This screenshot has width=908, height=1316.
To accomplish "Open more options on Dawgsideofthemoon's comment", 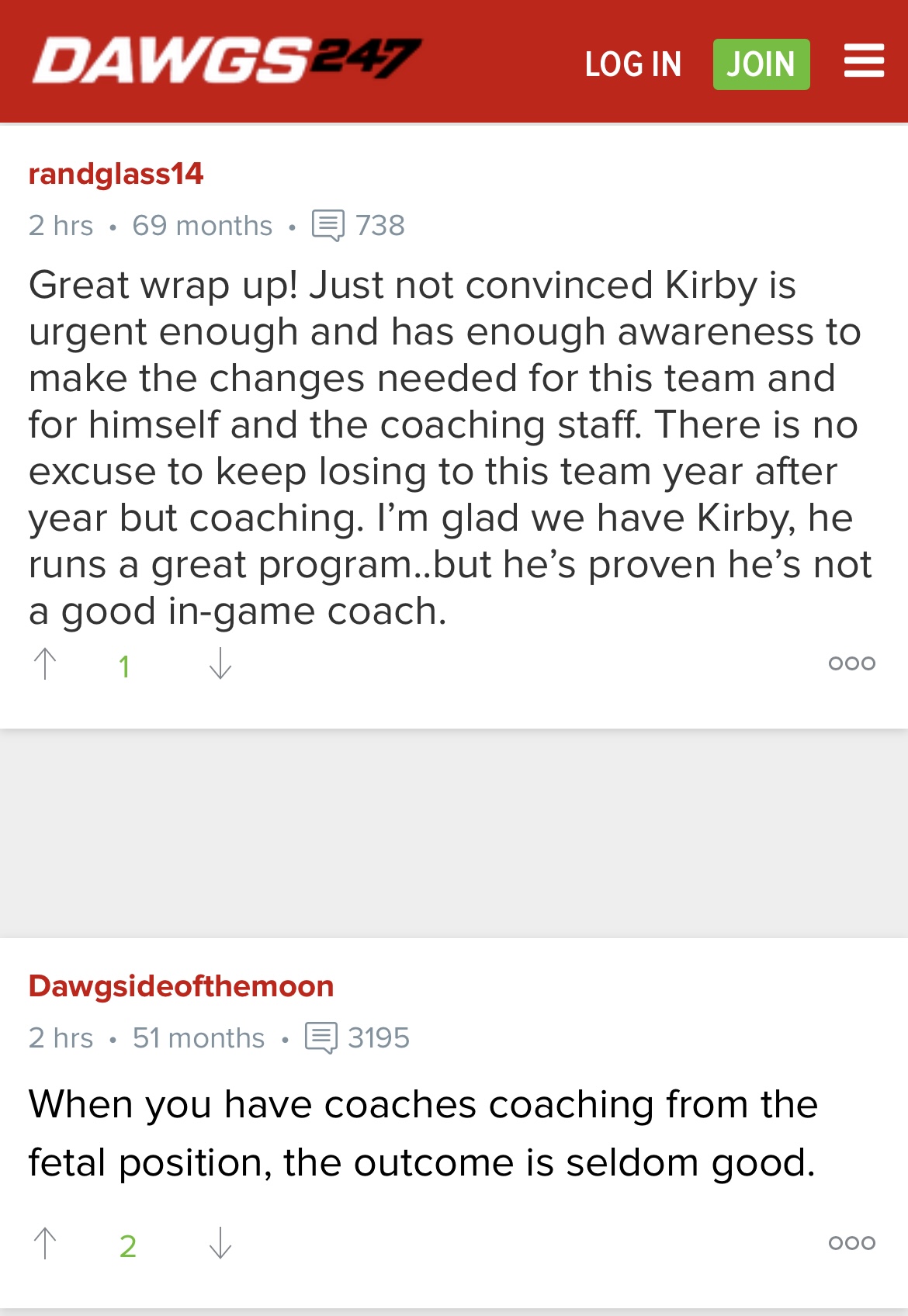I will pyautogui.click(x=851, y=1243).
